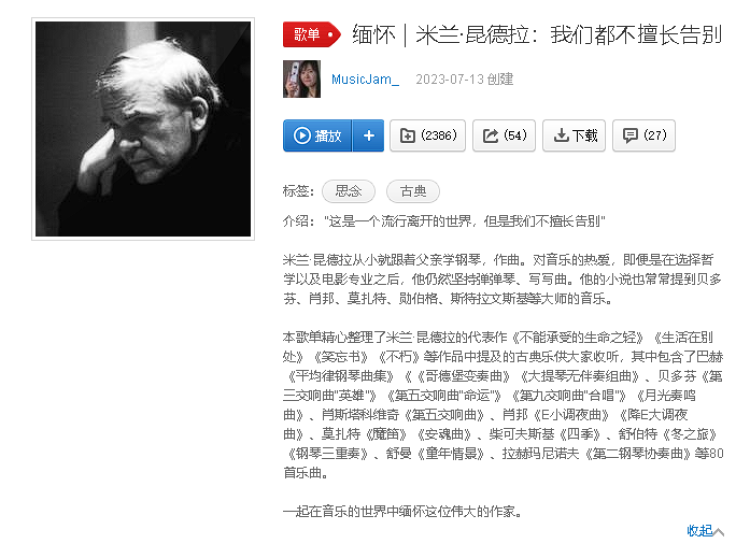Click the collect folder icon showing 2386

(428, 136)
